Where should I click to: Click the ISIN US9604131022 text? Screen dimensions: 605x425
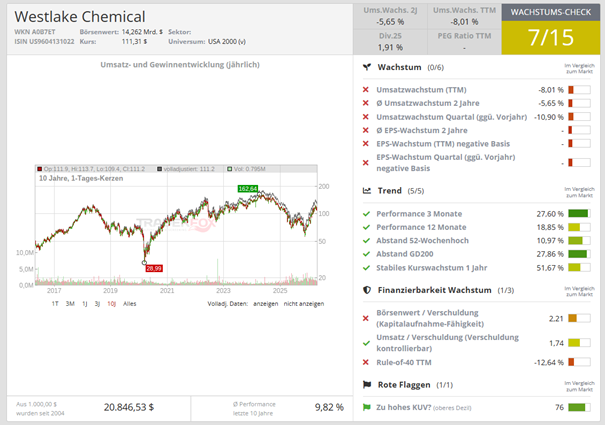point(44,41)
